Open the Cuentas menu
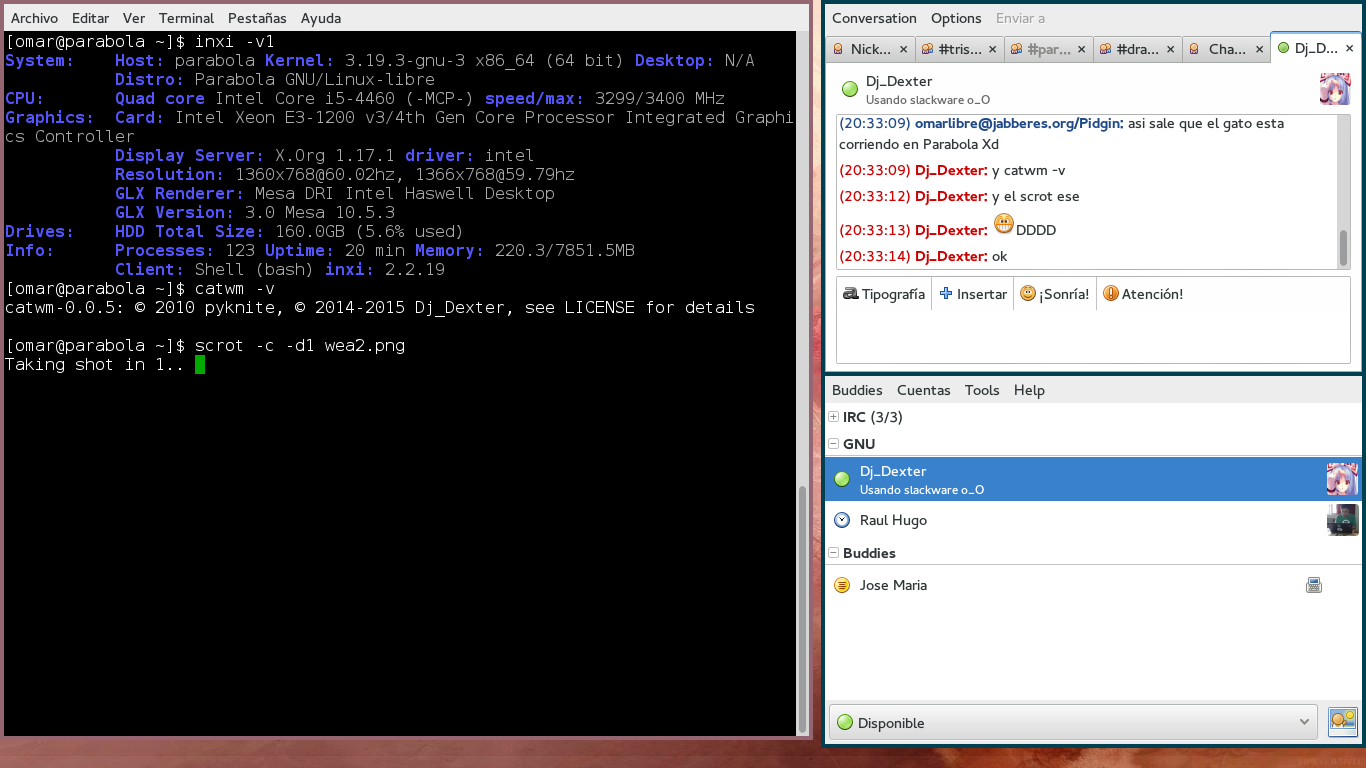Viewport: 1366px width, 768px height. point(923,390)
